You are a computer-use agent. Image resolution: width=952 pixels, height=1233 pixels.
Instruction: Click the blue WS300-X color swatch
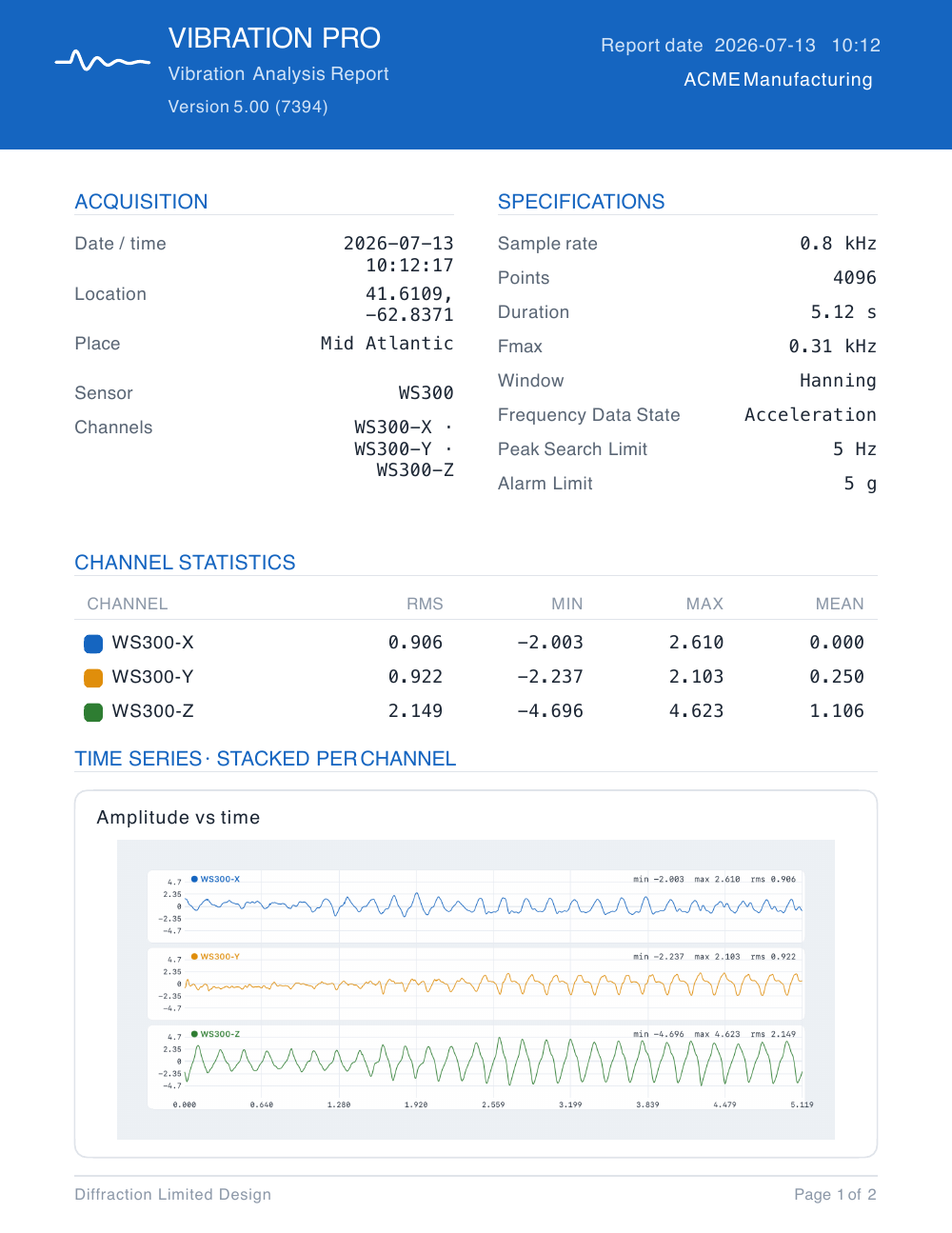93,644
